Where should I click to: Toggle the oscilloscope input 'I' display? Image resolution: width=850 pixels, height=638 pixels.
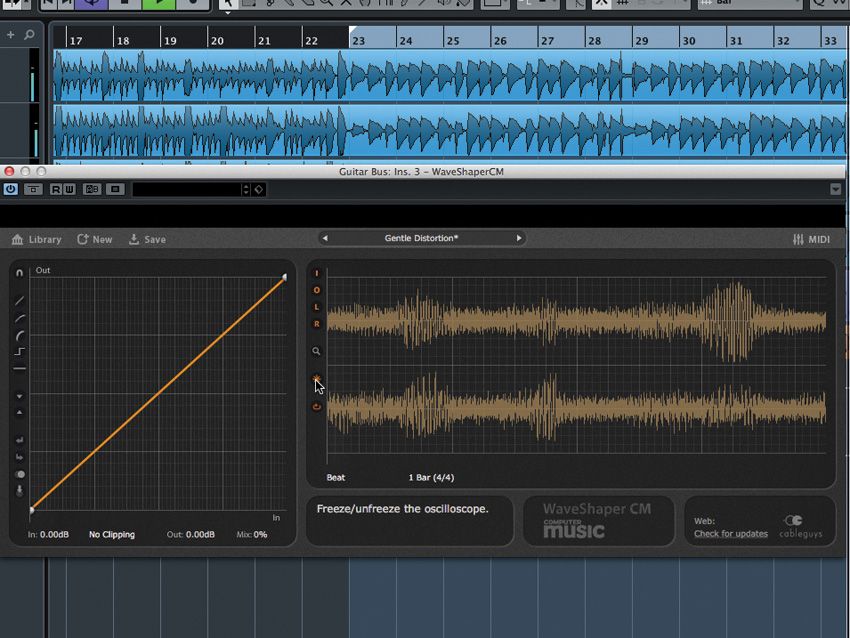[317, 273]
